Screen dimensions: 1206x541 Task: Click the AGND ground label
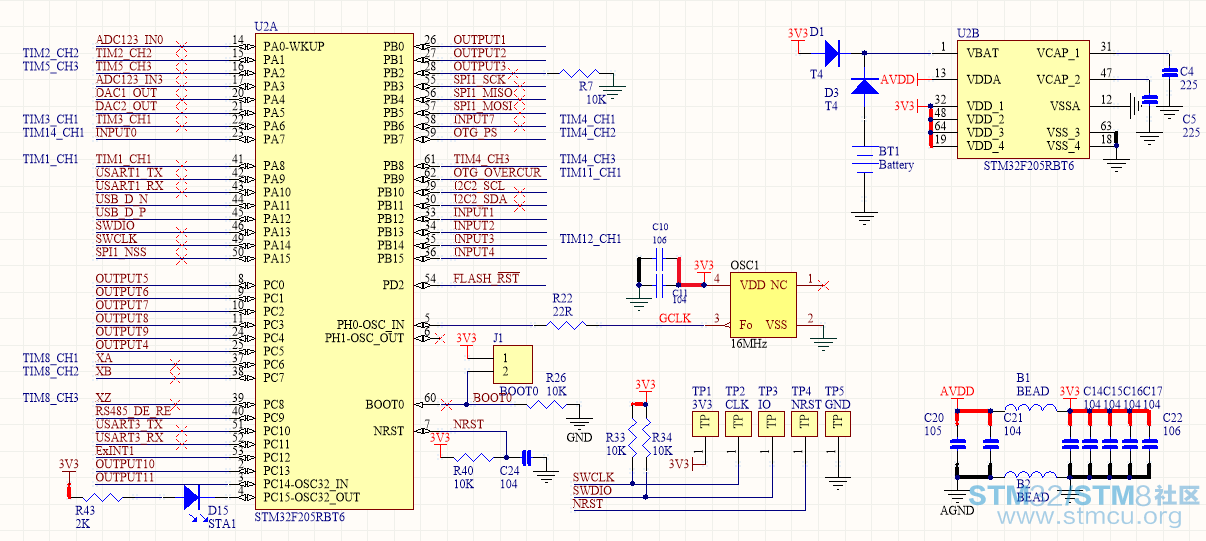point(957,510)
